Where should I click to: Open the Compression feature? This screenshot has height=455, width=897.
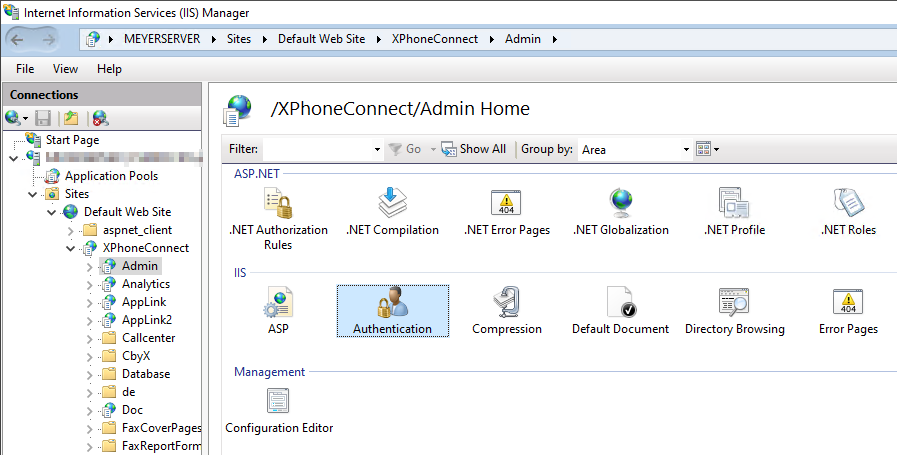(x=507, y=311)
